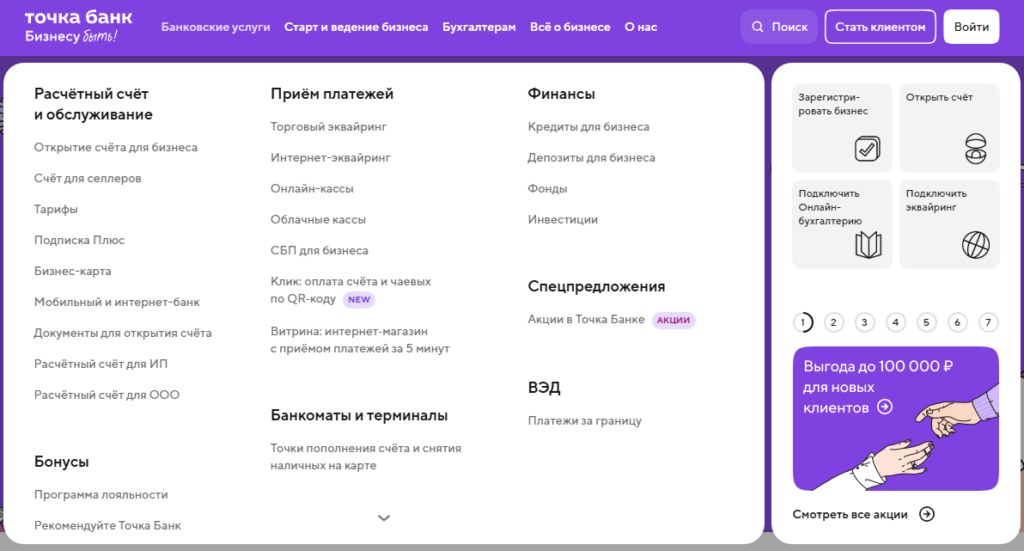Click the arrow icon beside Смотреть все акции
The height and width of the screenshot is (551, 1024).
[x=927, y=514]
